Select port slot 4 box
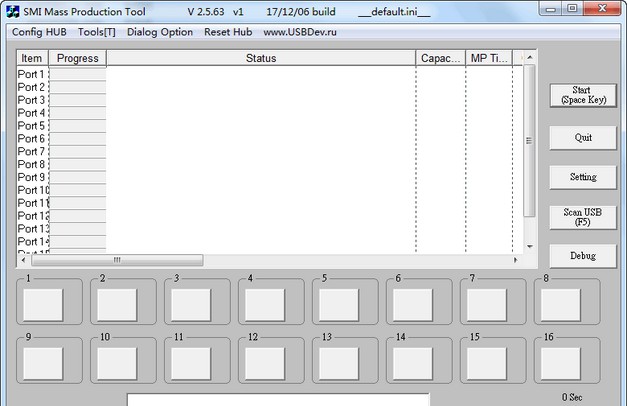The image size is (627, 406). [265, 303]
